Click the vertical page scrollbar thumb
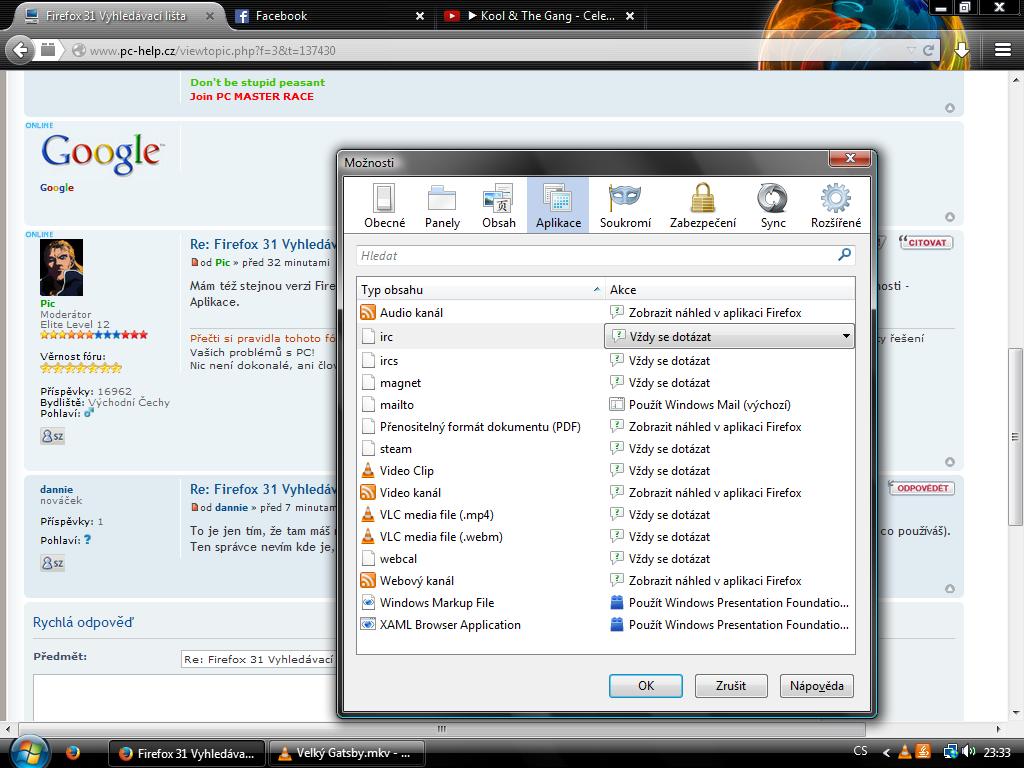1024x768 pixels. (x=1014, y=436)
